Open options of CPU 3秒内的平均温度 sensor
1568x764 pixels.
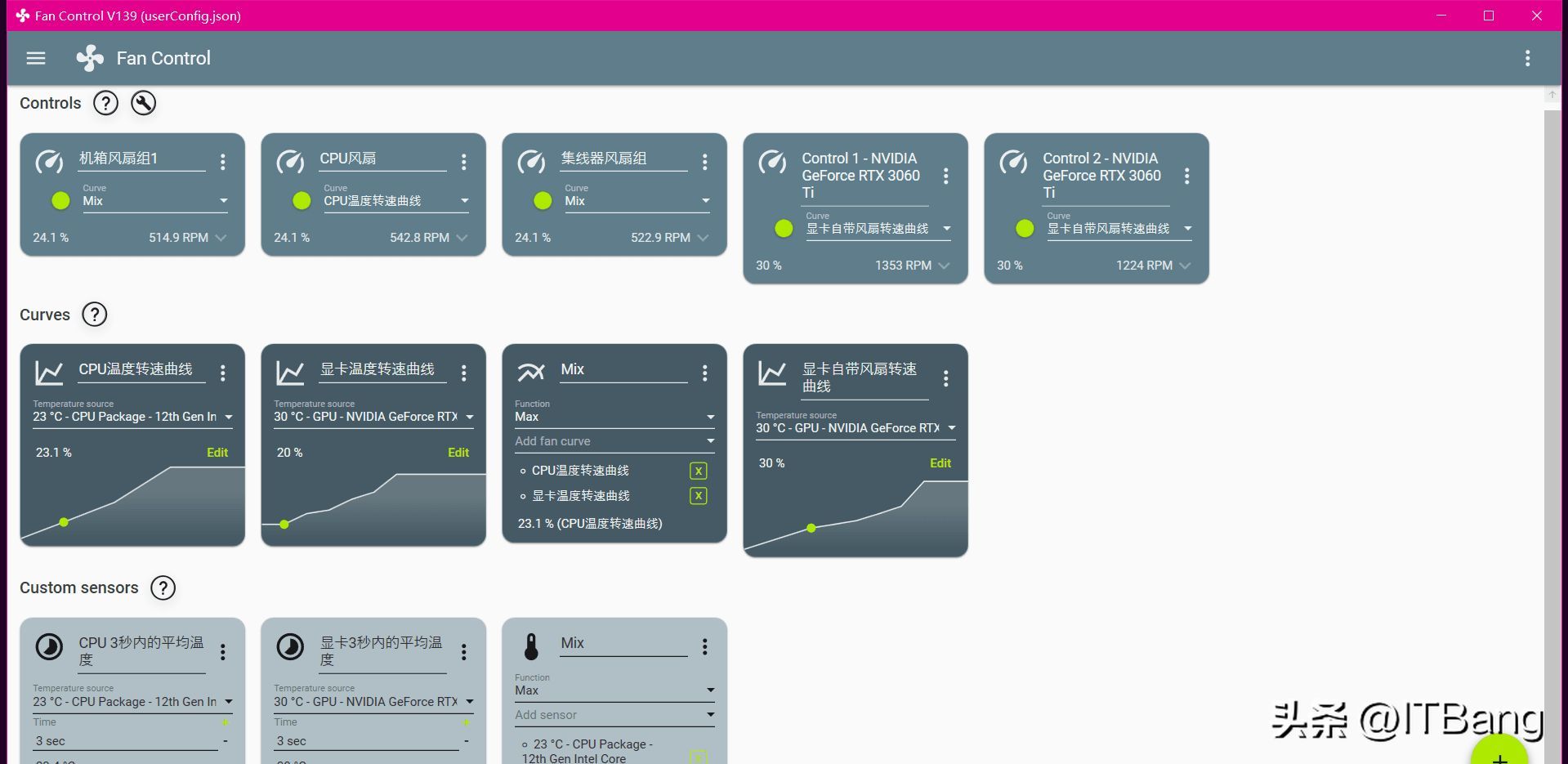(x=223, y=651)
